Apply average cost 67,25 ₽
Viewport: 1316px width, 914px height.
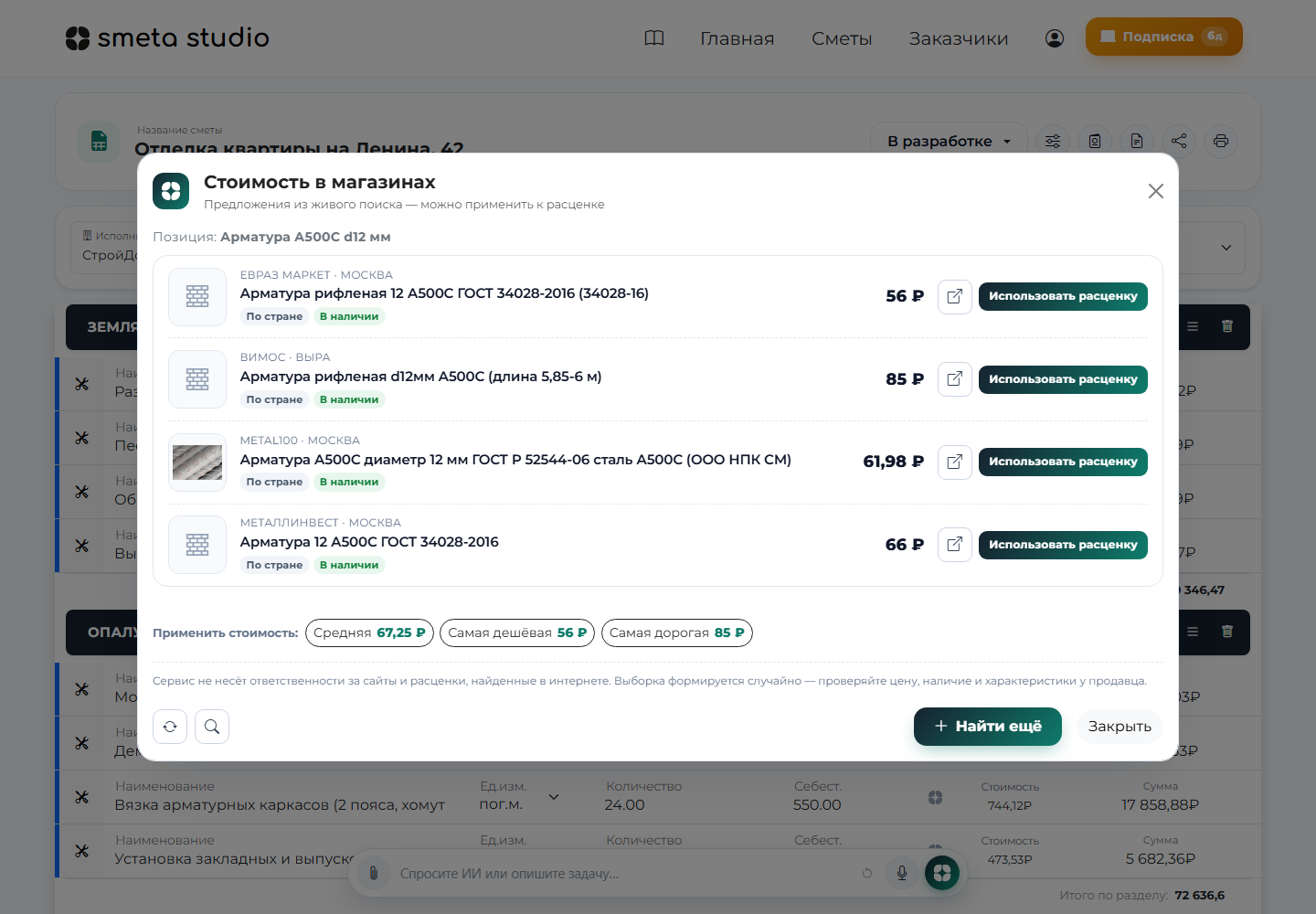click(369, 632)
